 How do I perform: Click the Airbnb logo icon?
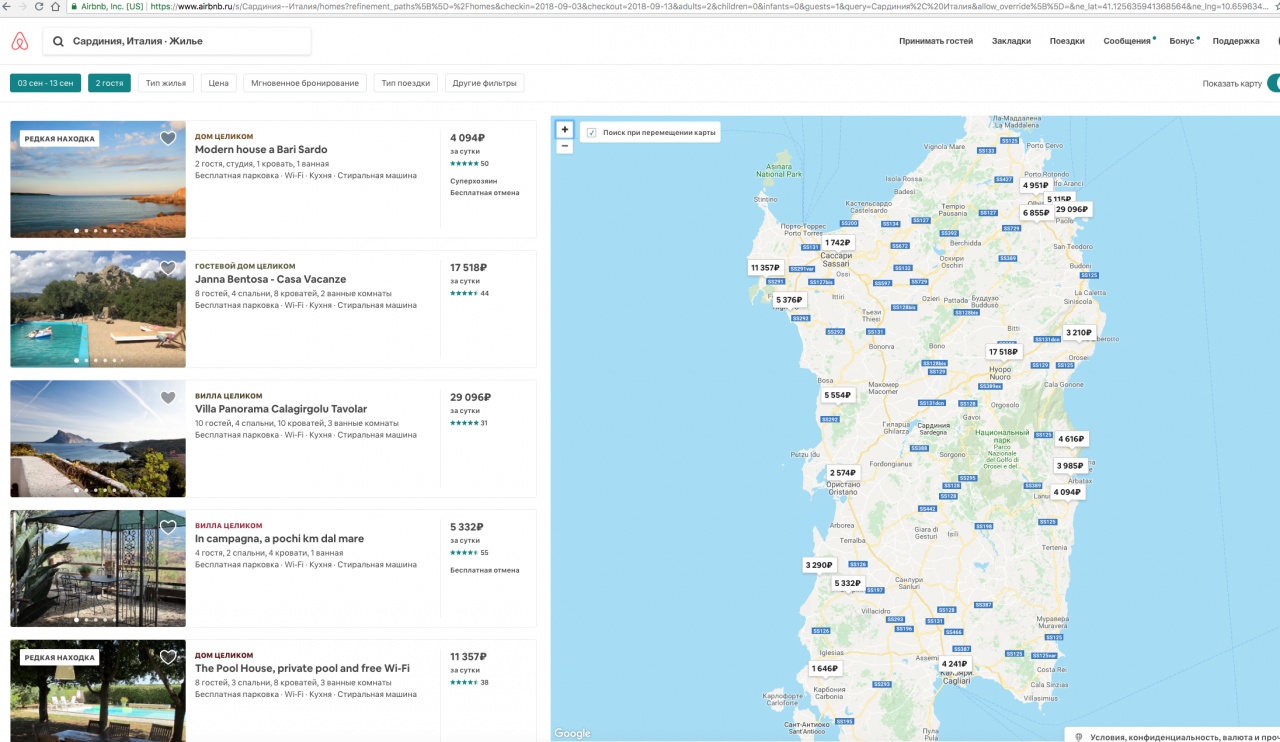[x=20, y=41]
